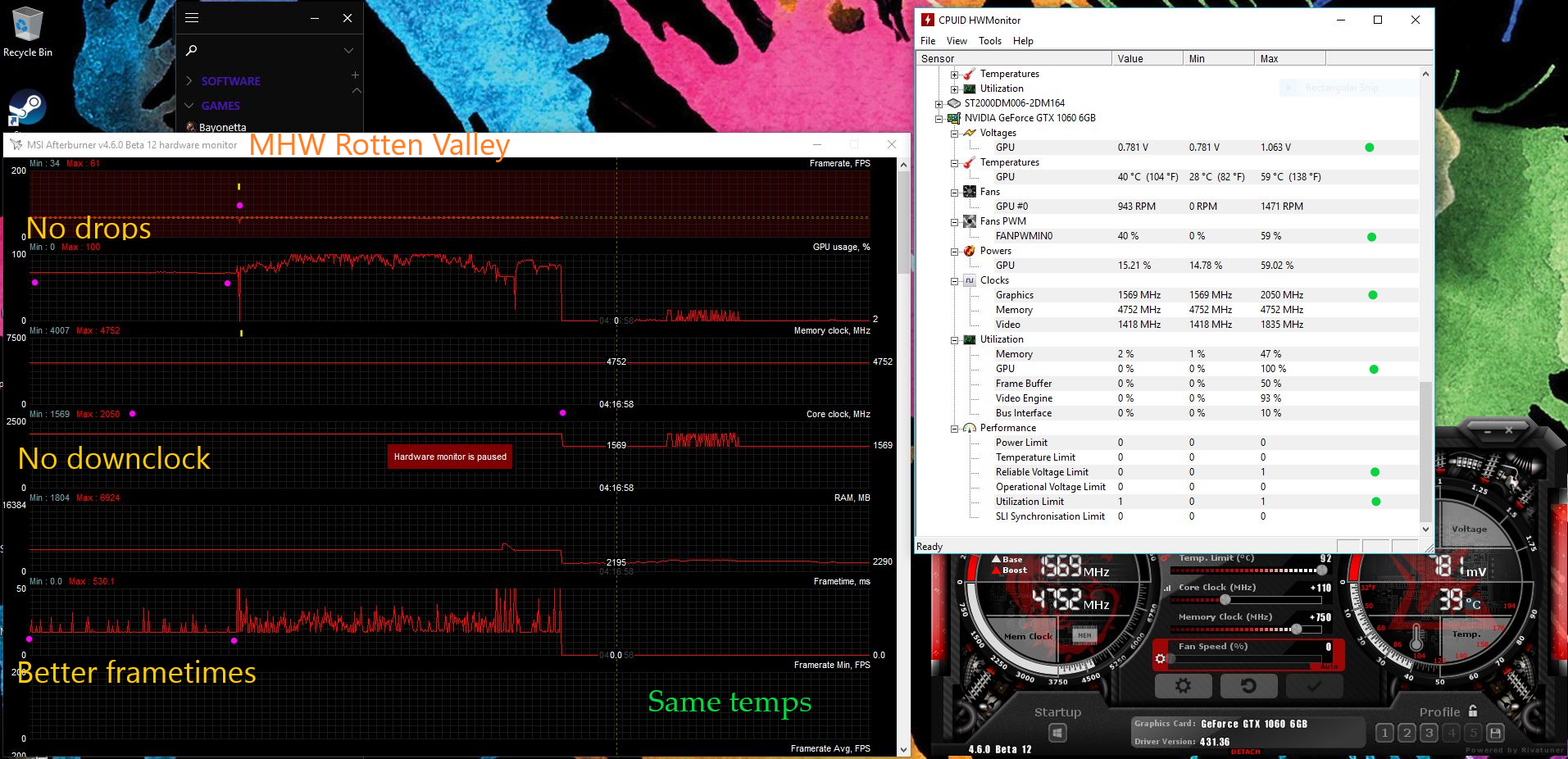Click the launcher search magnifier icon

click(x=192, y=51)
